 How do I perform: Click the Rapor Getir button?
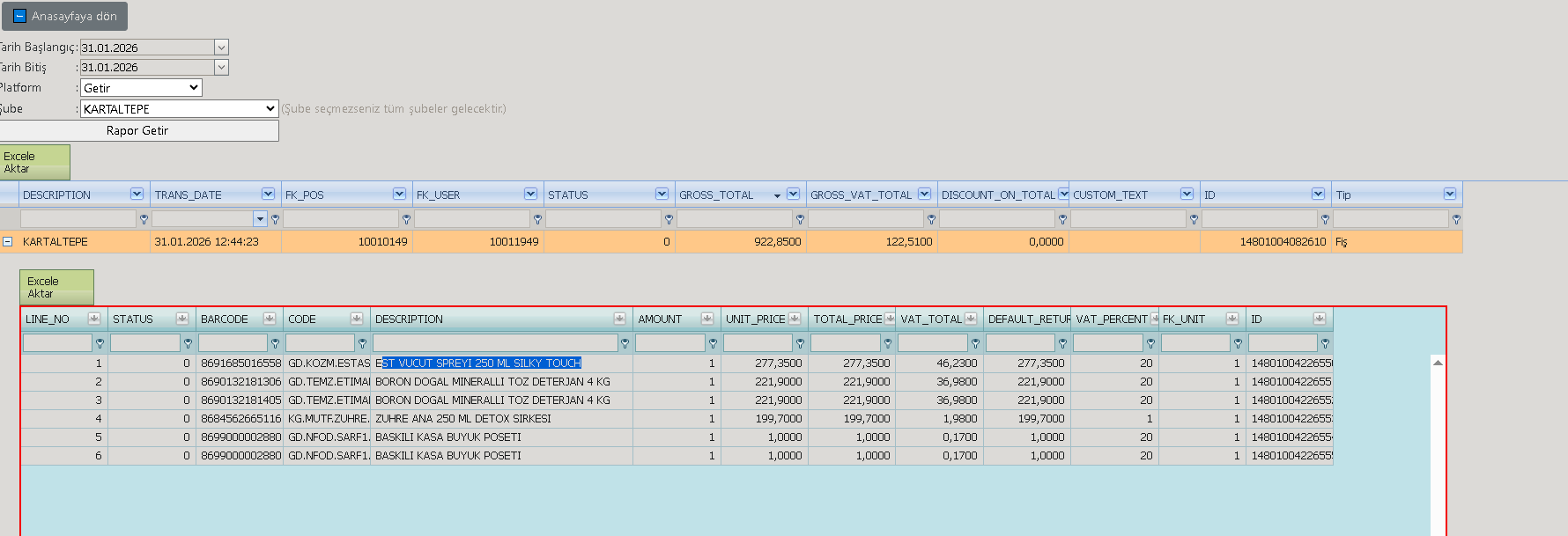point(137,130)
